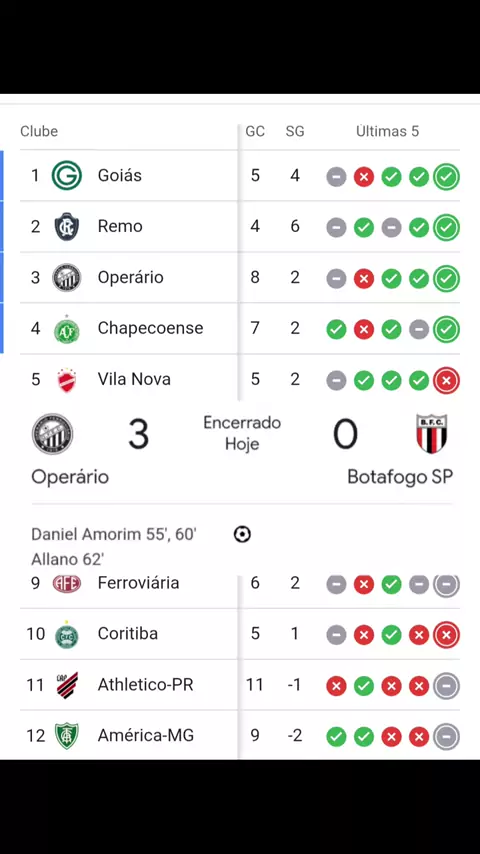Viewport: 480px width, 854px height.
Task: Open the Chapecoense team name link
Action: click(150, 328)
